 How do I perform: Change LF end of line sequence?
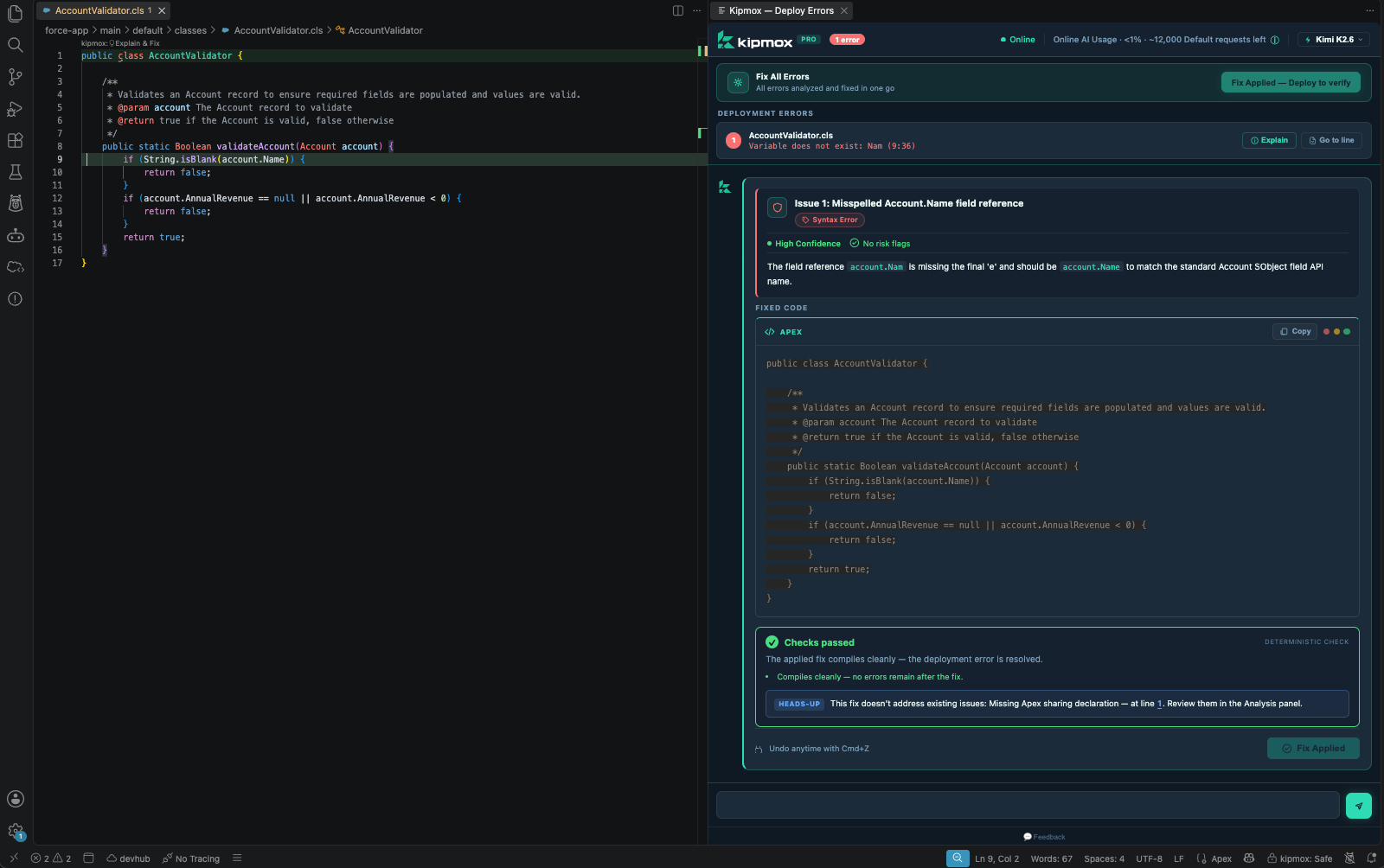(1178, 858)
